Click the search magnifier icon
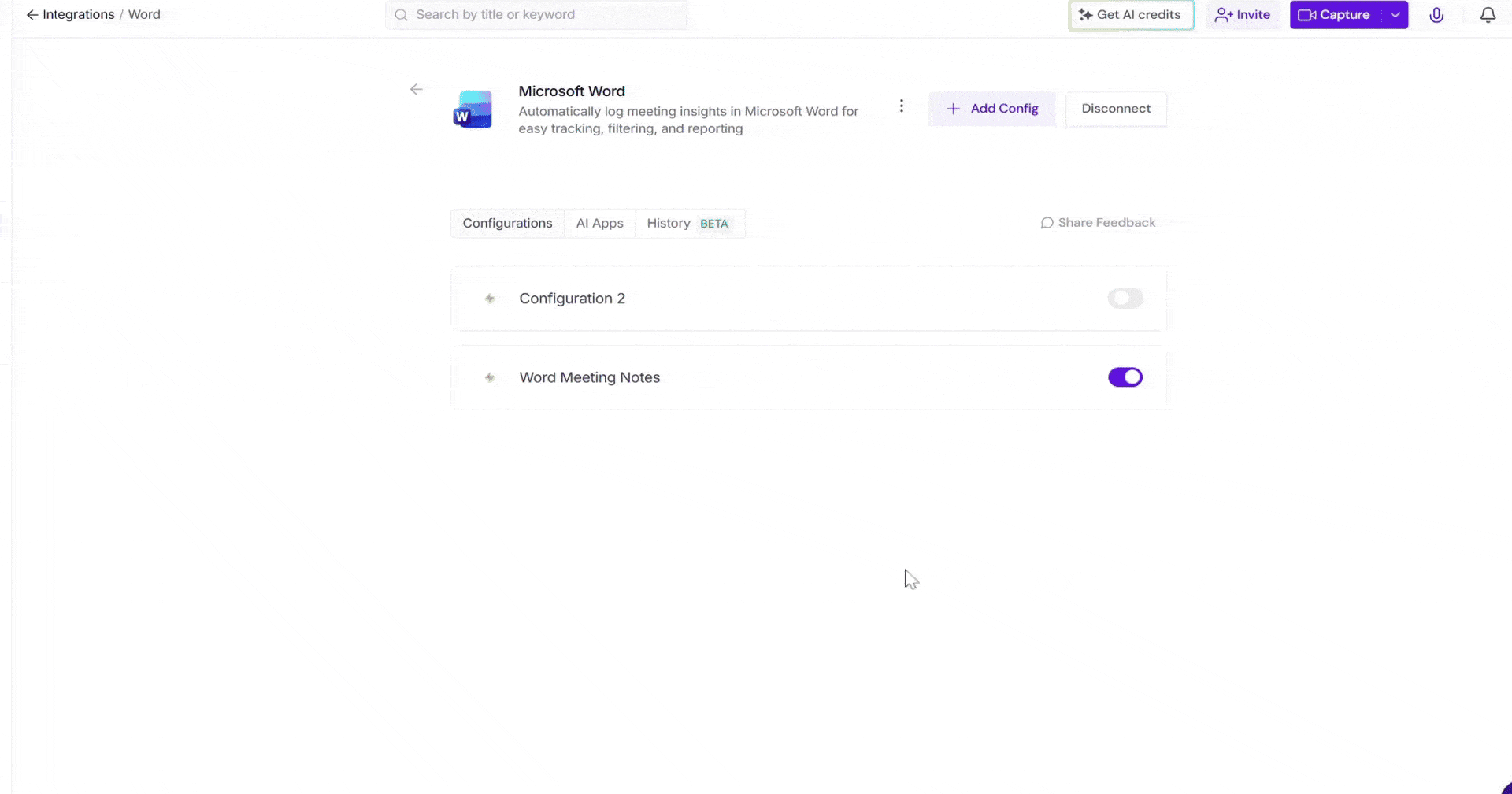The image size is (1512, 794). click(401, 14)
